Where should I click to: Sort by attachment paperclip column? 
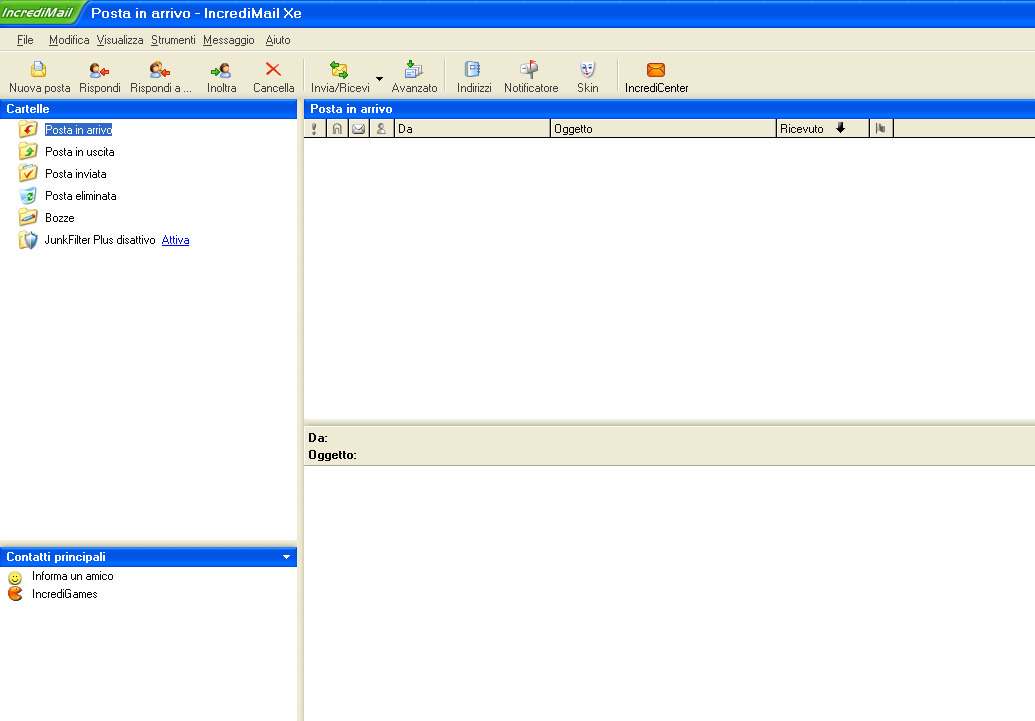337,129
